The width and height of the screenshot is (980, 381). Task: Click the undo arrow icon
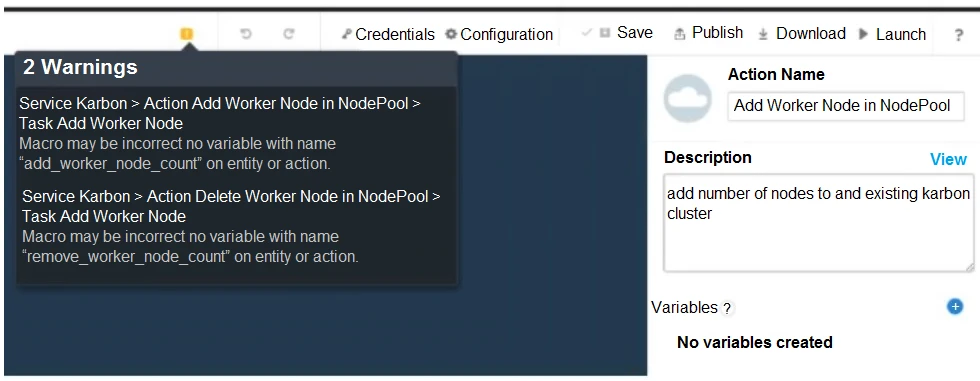tap(246, 34)
